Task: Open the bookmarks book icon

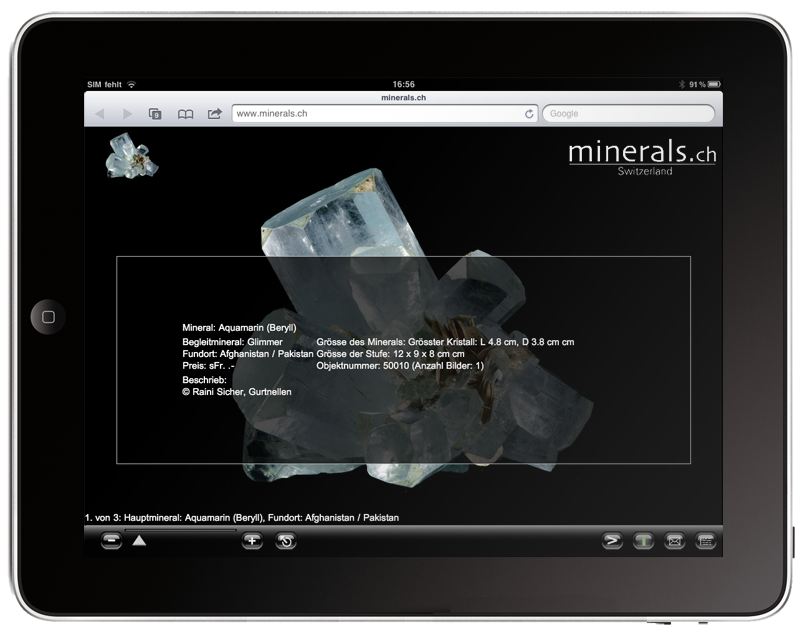Action: [x=185, y=114]
